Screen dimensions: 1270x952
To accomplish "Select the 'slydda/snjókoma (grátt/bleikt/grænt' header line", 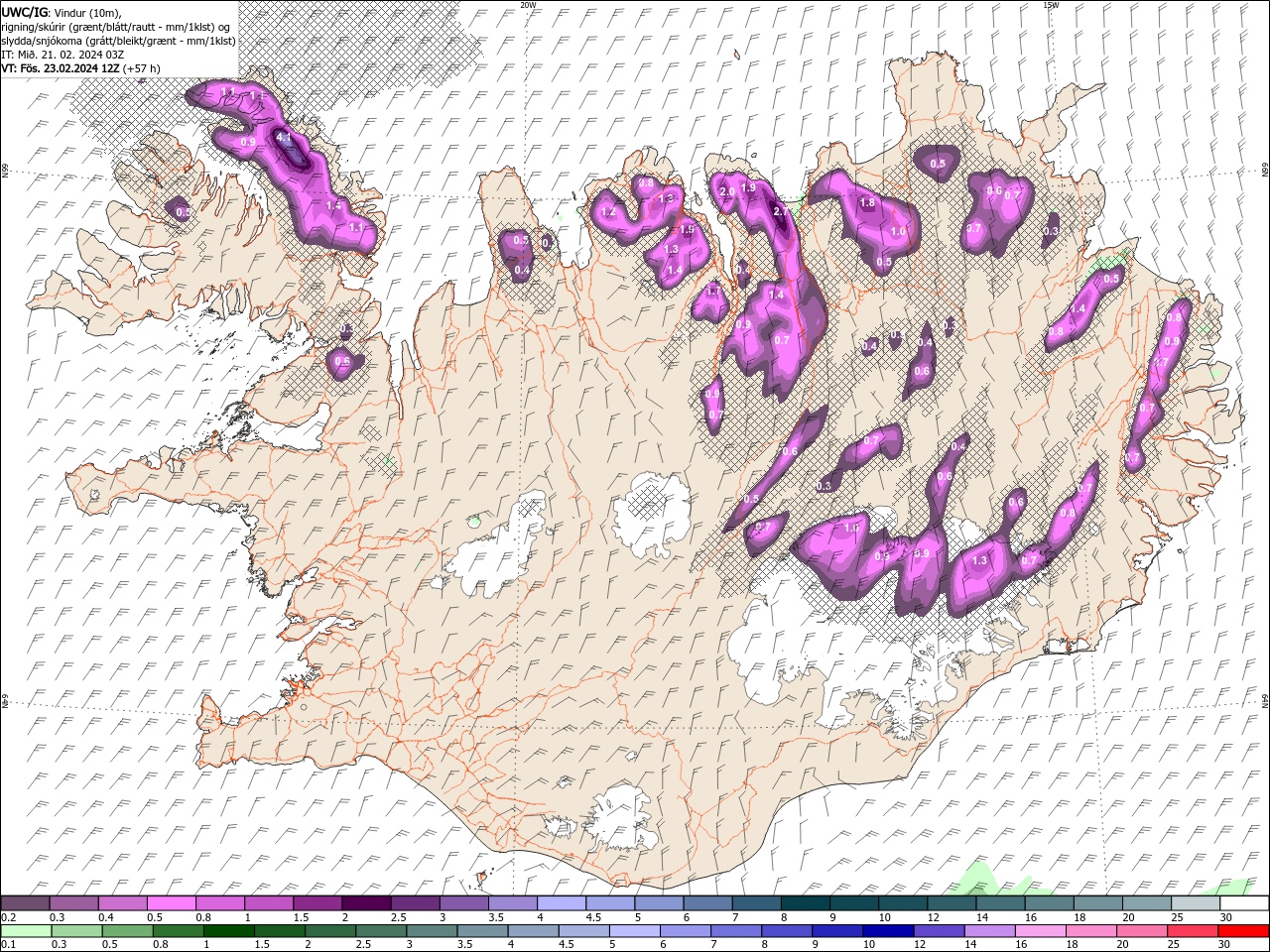I will tap(119, 41).
